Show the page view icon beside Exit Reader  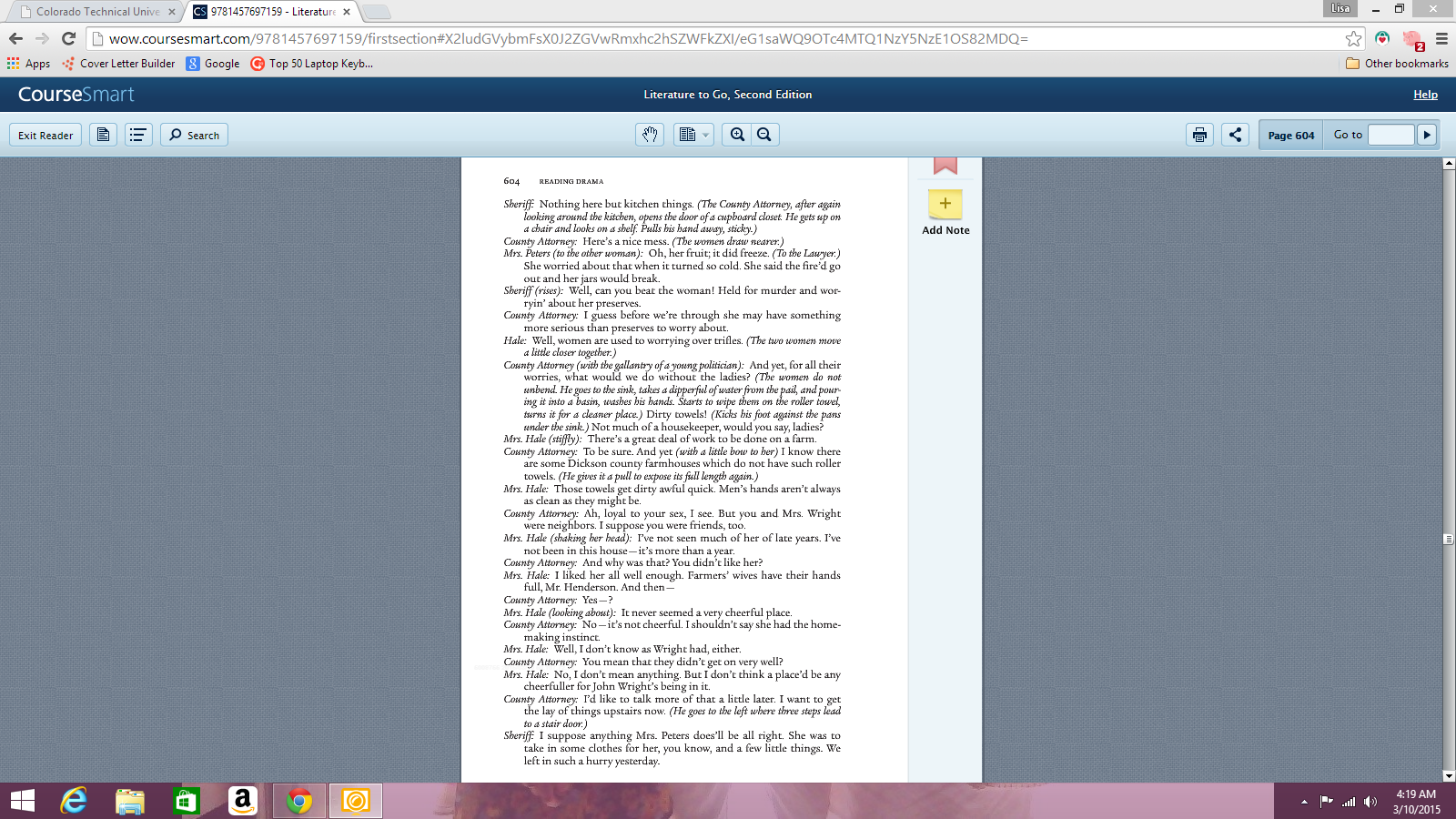pos(103,135)
